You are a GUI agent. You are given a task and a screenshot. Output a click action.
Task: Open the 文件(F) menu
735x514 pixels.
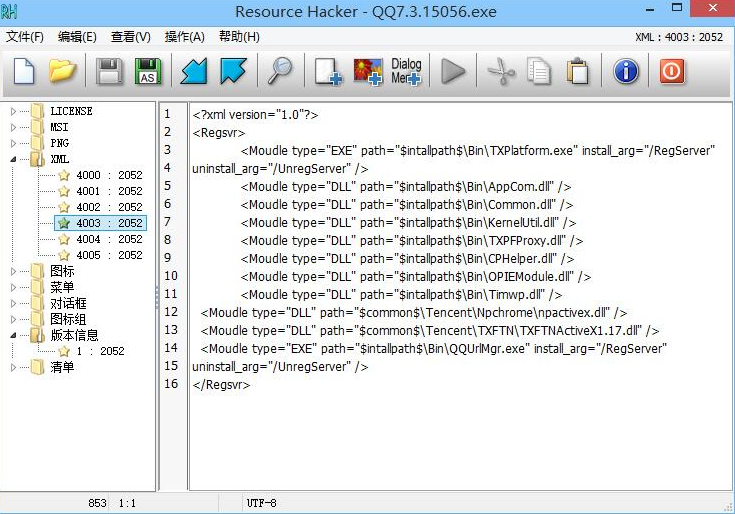click(24, 37)
